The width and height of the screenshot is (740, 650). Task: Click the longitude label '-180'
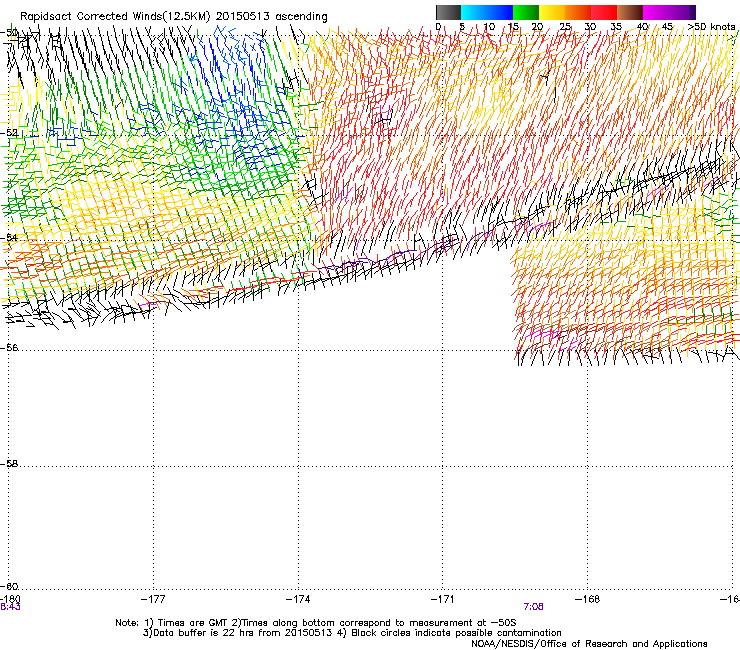10,599
